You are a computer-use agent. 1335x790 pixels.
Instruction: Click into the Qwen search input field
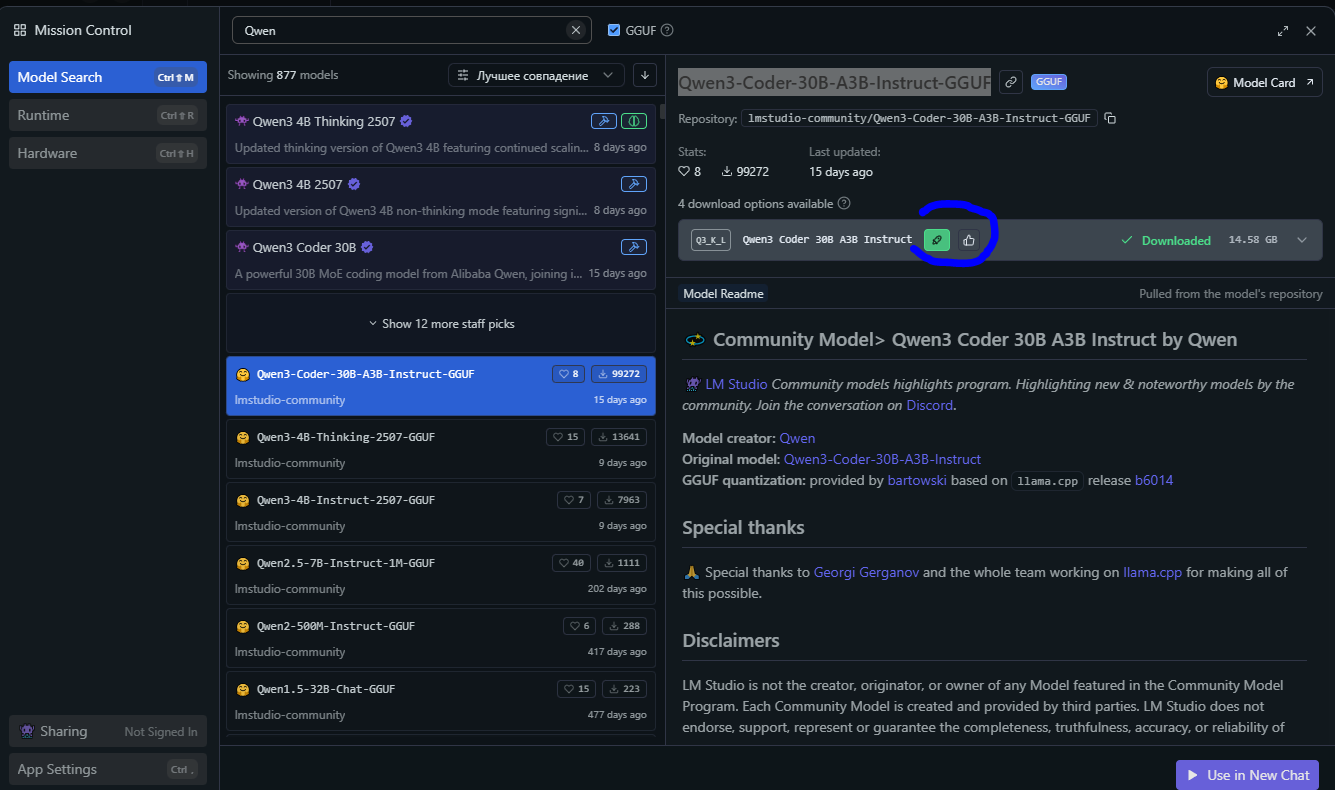[x=400, y=30]
